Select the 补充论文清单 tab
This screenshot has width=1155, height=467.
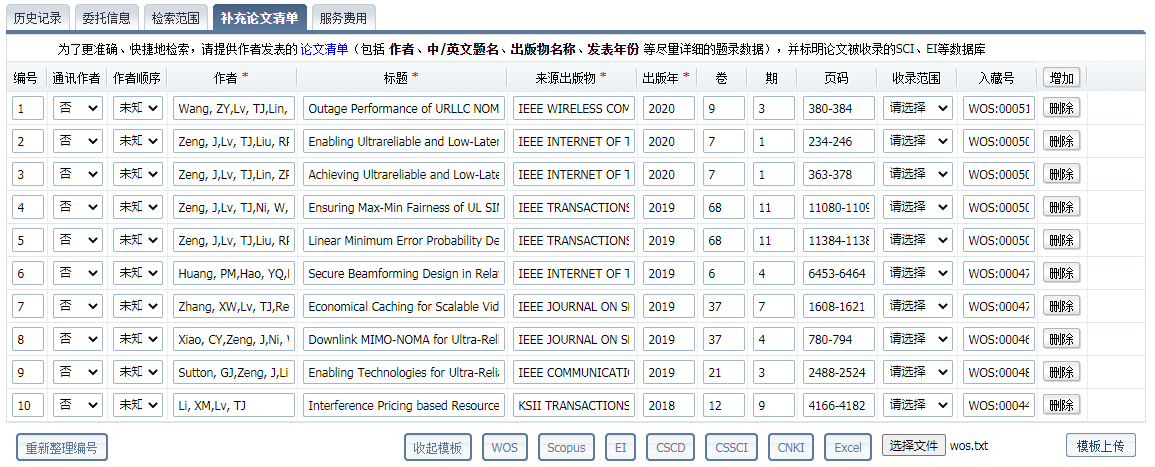[259, 18]
